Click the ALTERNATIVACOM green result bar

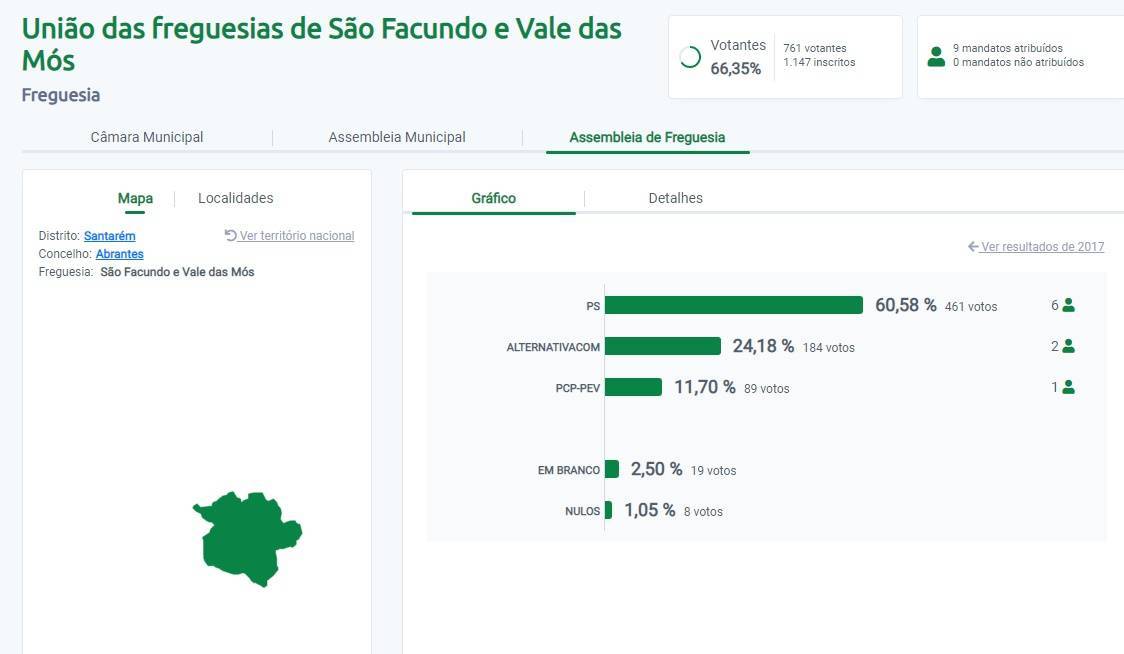tap(662, 346)
